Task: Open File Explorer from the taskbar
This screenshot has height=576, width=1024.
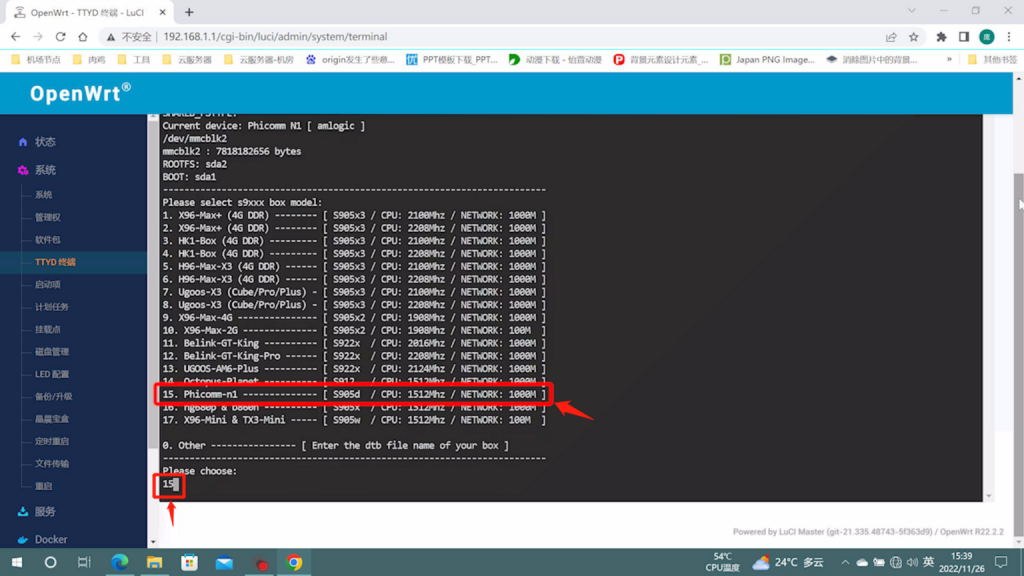Action: click(x=154, y=562)
